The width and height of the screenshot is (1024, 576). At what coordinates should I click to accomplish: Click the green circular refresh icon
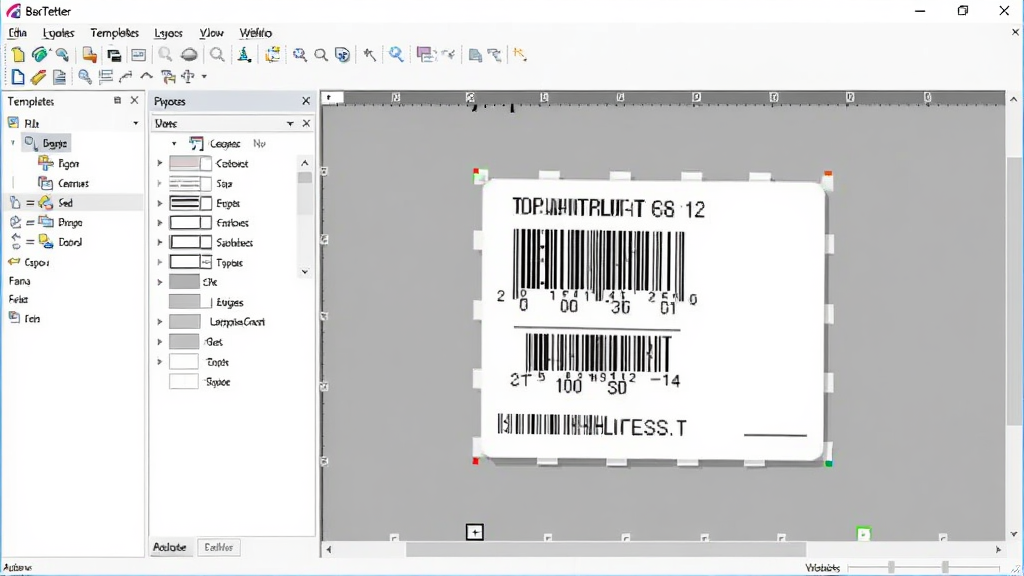click(x=39, y=55)
